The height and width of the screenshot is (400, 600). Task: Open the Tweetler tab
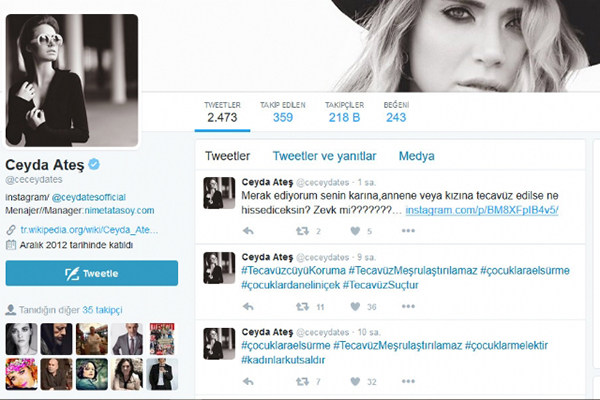(227, 156)
